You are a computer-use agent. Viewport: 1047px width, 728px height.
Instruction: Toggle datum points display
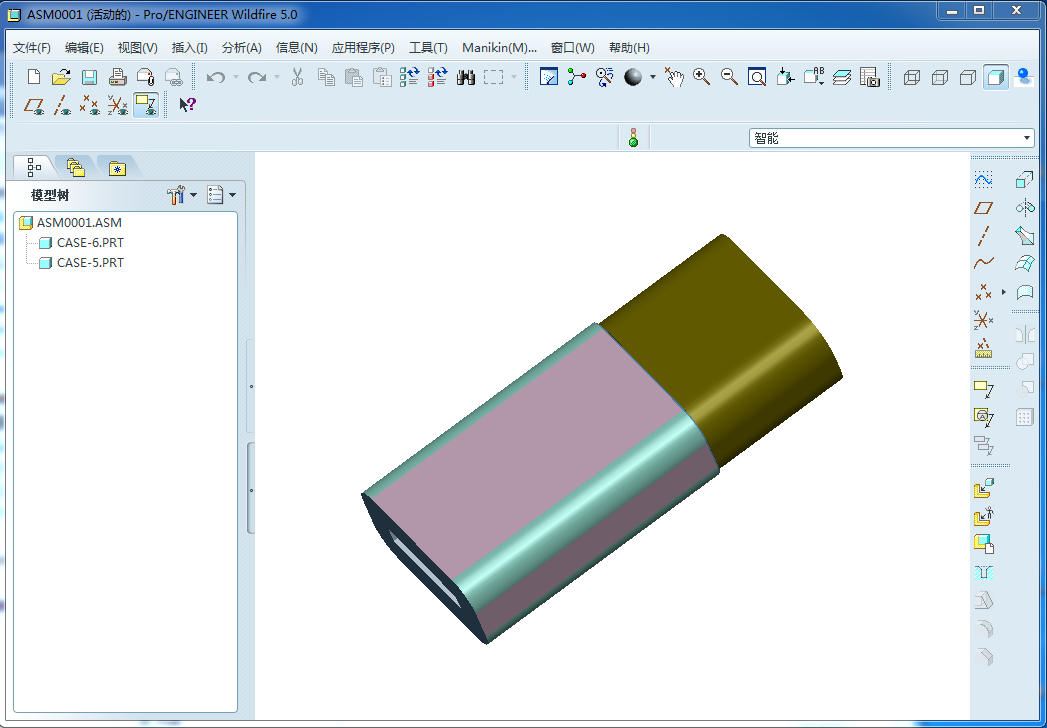(x=89, y=105)
